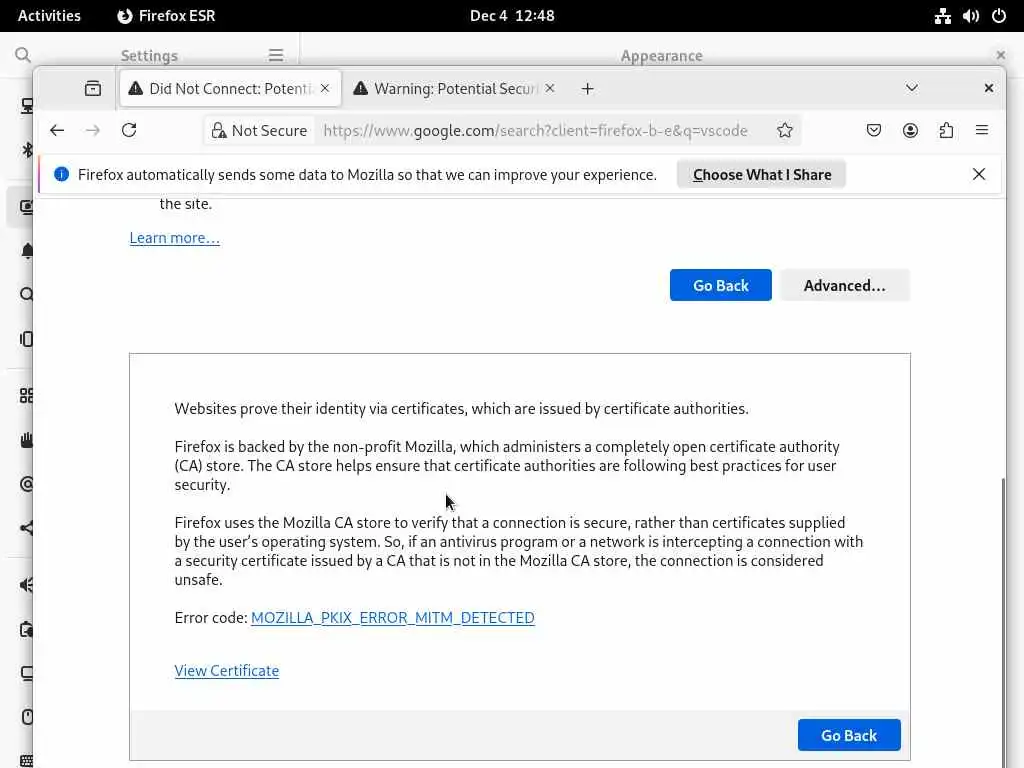Click the page vertical scrollbar thumb

point(1002,620)
